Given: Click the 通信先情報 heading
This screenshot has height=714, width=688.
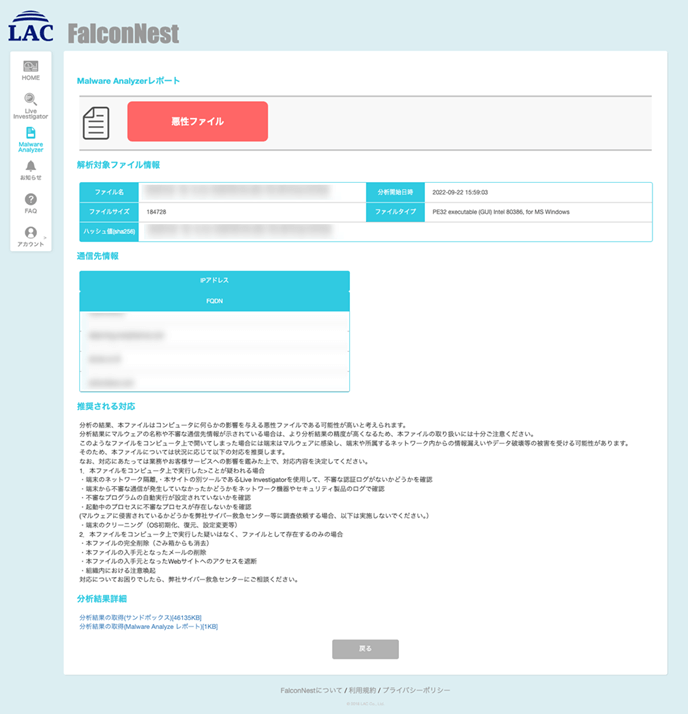Looking at the screenshot, I should 97,256.
